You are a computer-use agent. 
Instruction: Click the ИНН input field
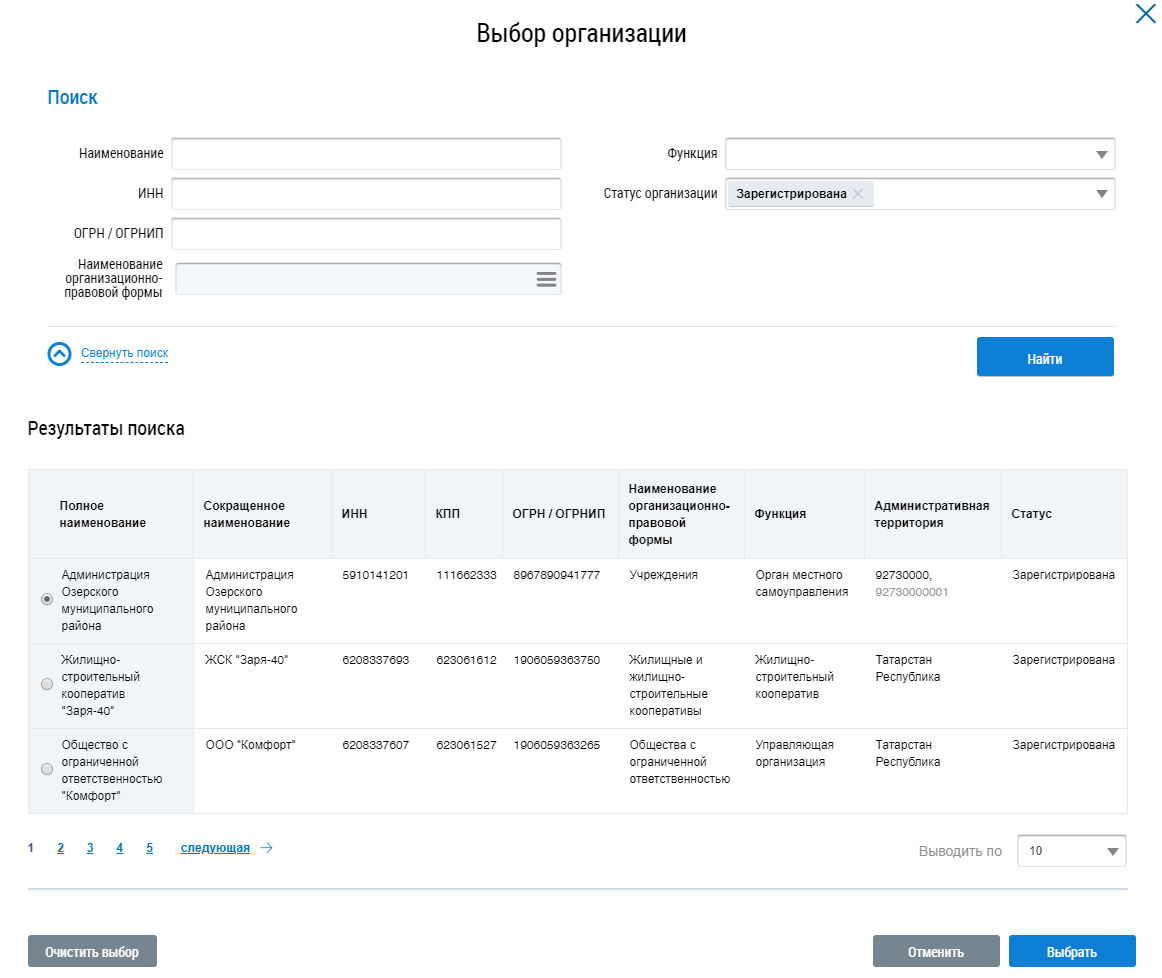tap(366, 194)
